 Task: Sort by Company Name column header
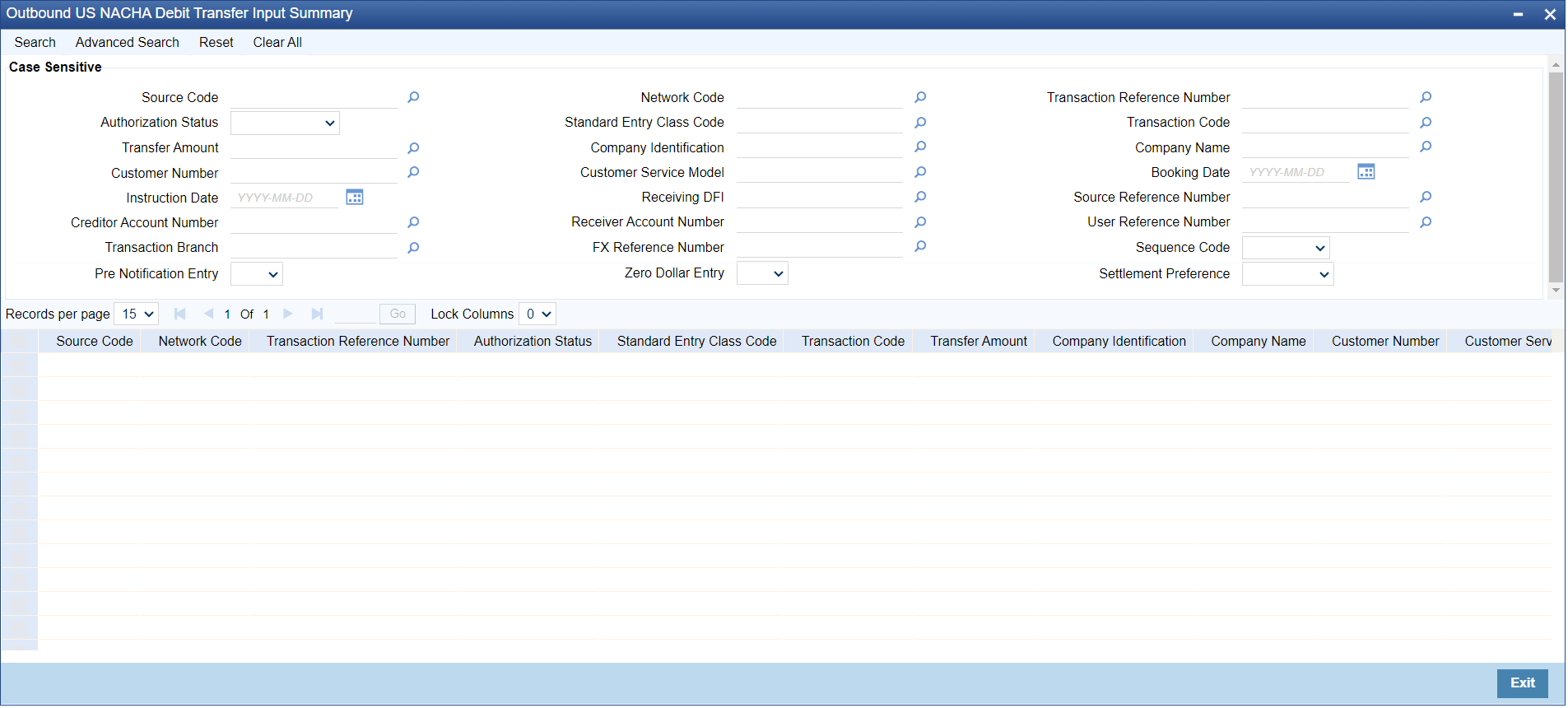coord(1259,342)
